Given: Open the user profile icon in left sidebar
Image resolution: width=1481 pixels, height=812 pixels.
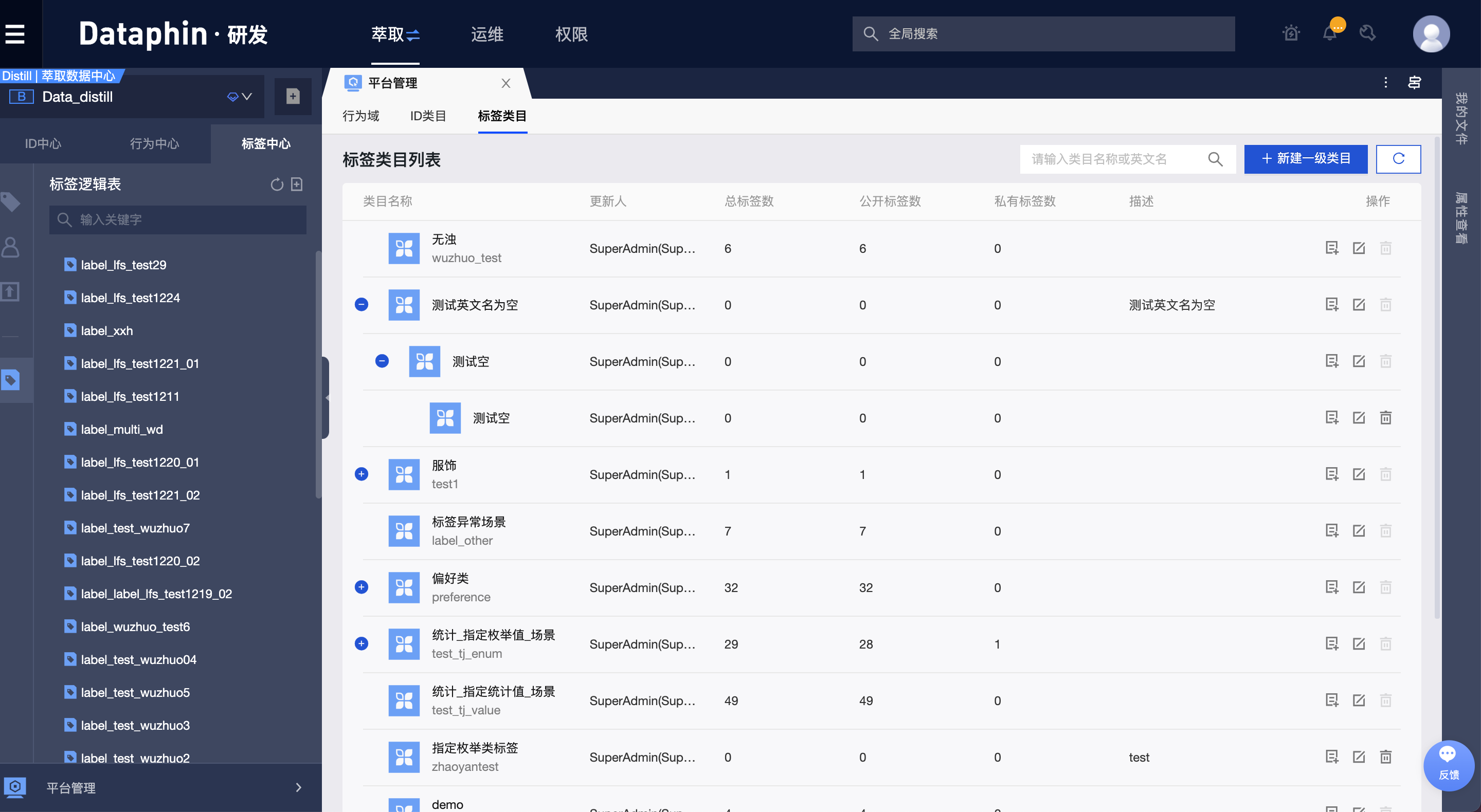Looking at the screenshot, I should click(10, 247).
